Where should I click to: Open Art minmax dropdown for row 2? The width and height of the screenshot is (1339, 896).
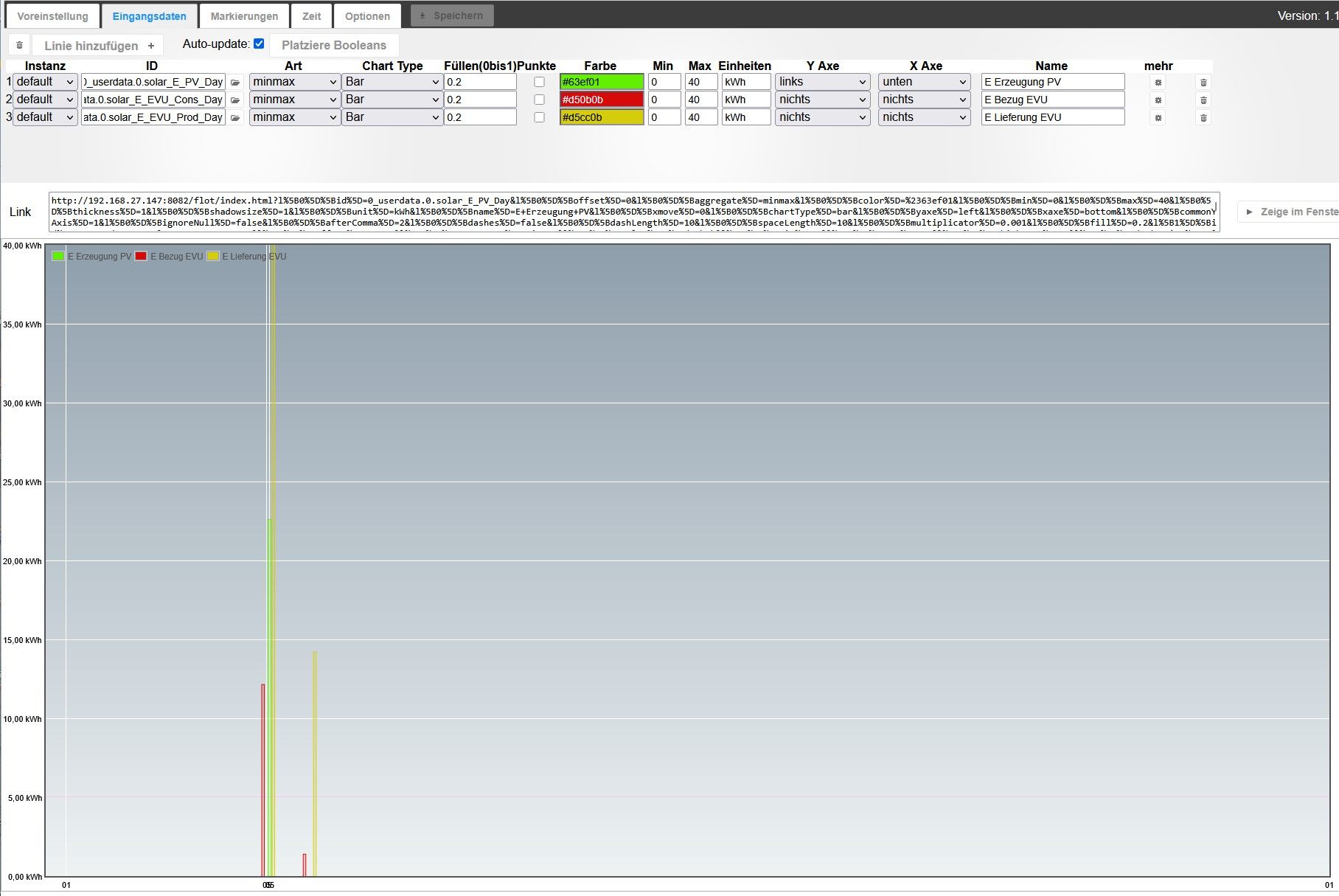tap(294, 100)
